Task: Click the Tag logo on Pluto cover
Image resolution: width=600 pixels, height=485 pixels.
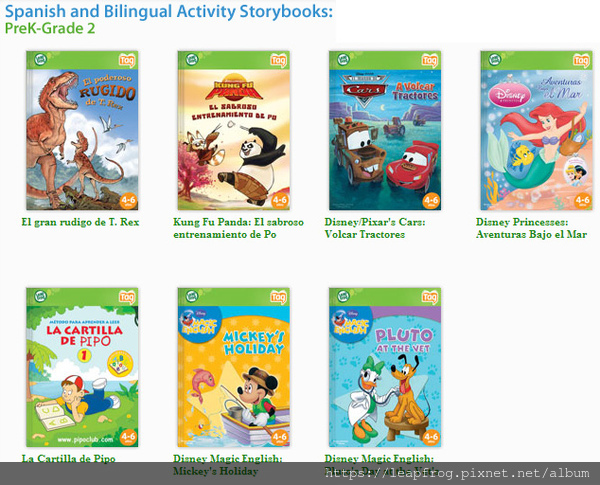Action: click(430, 297)
